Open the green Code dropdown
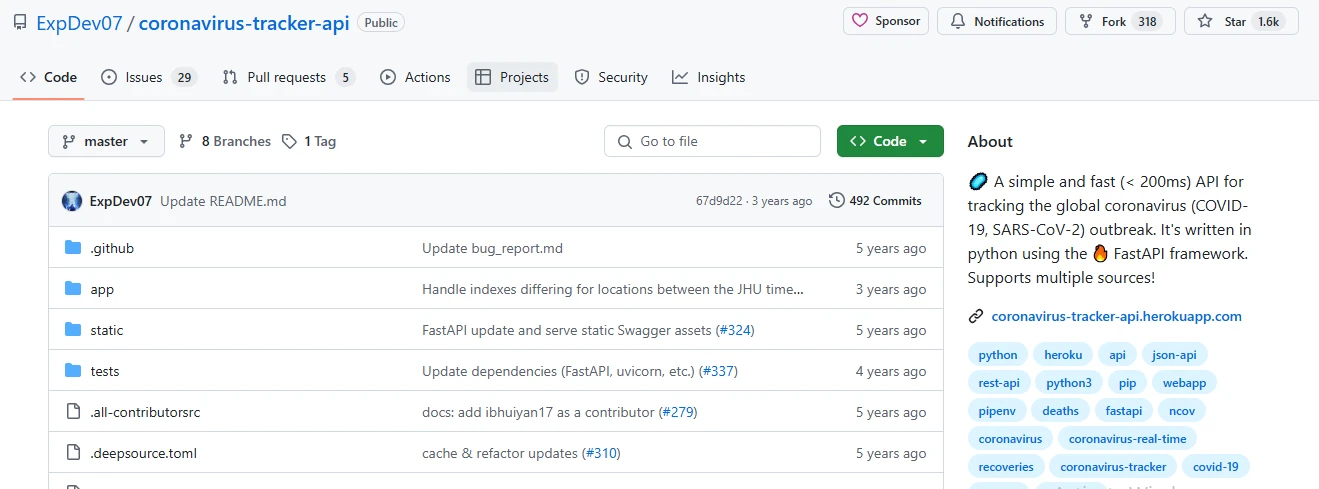Image resolution: width=1319 pixels, height=489 pixels. pyautogui.click(x=890, y=141)
